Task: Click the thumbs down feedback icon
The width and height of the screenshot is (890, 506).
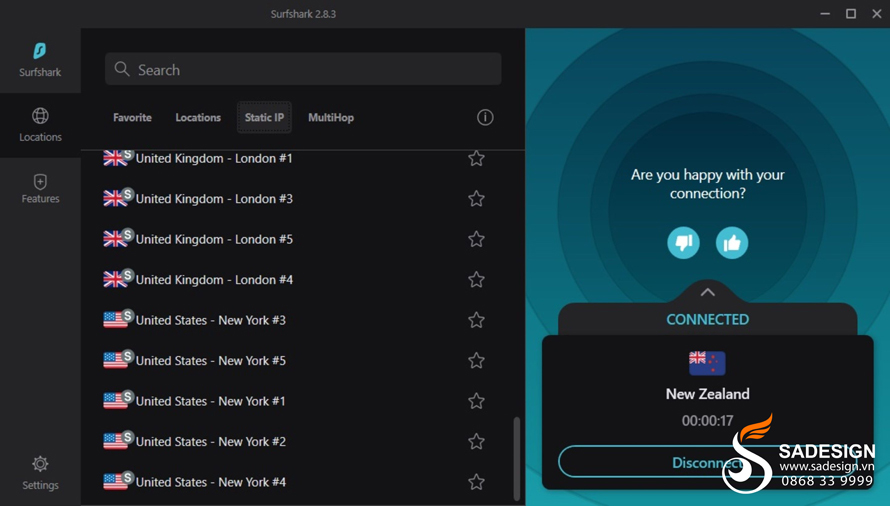Action: pos(683,243)
